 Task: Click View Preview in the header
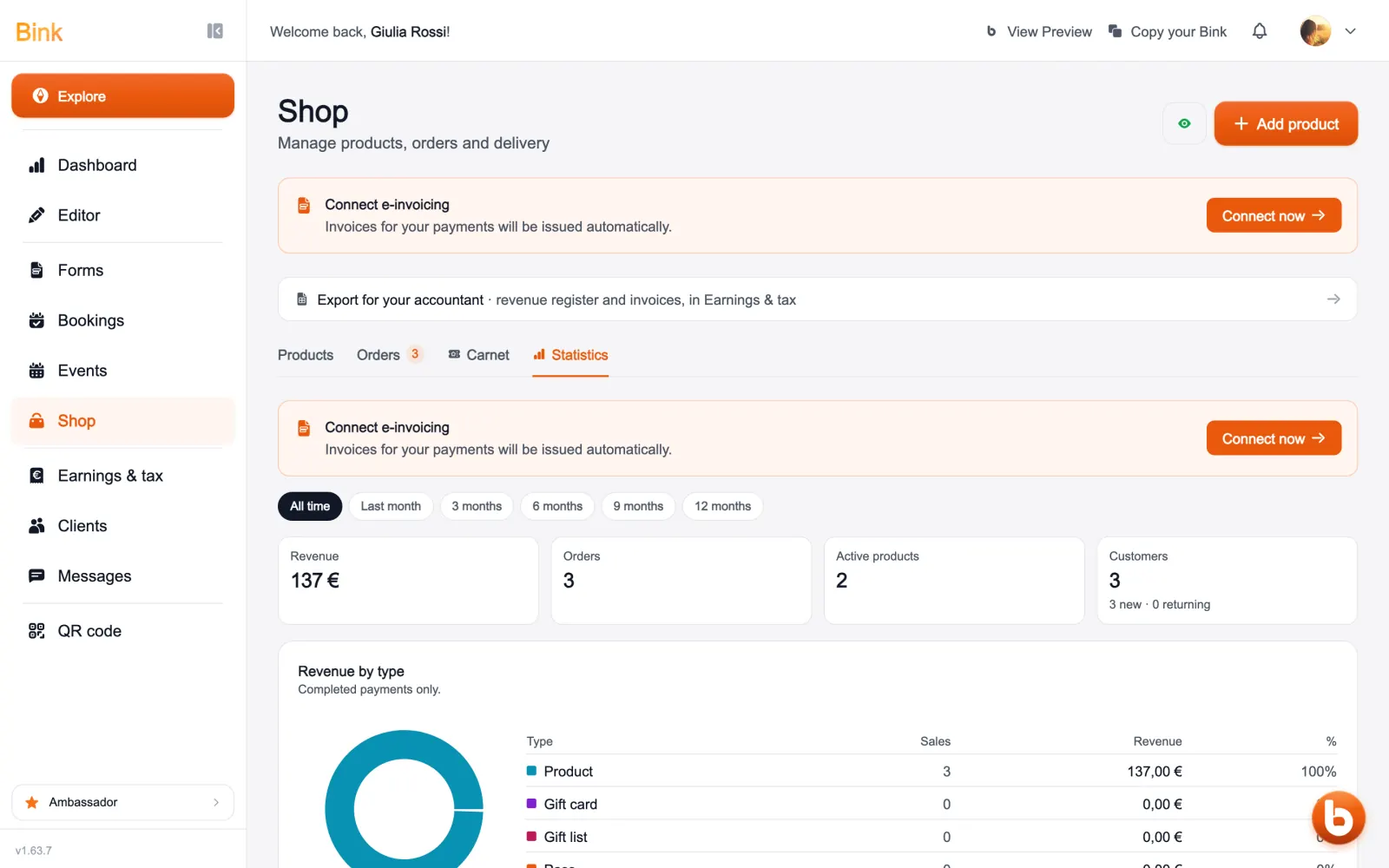[x=1039, y=31]
